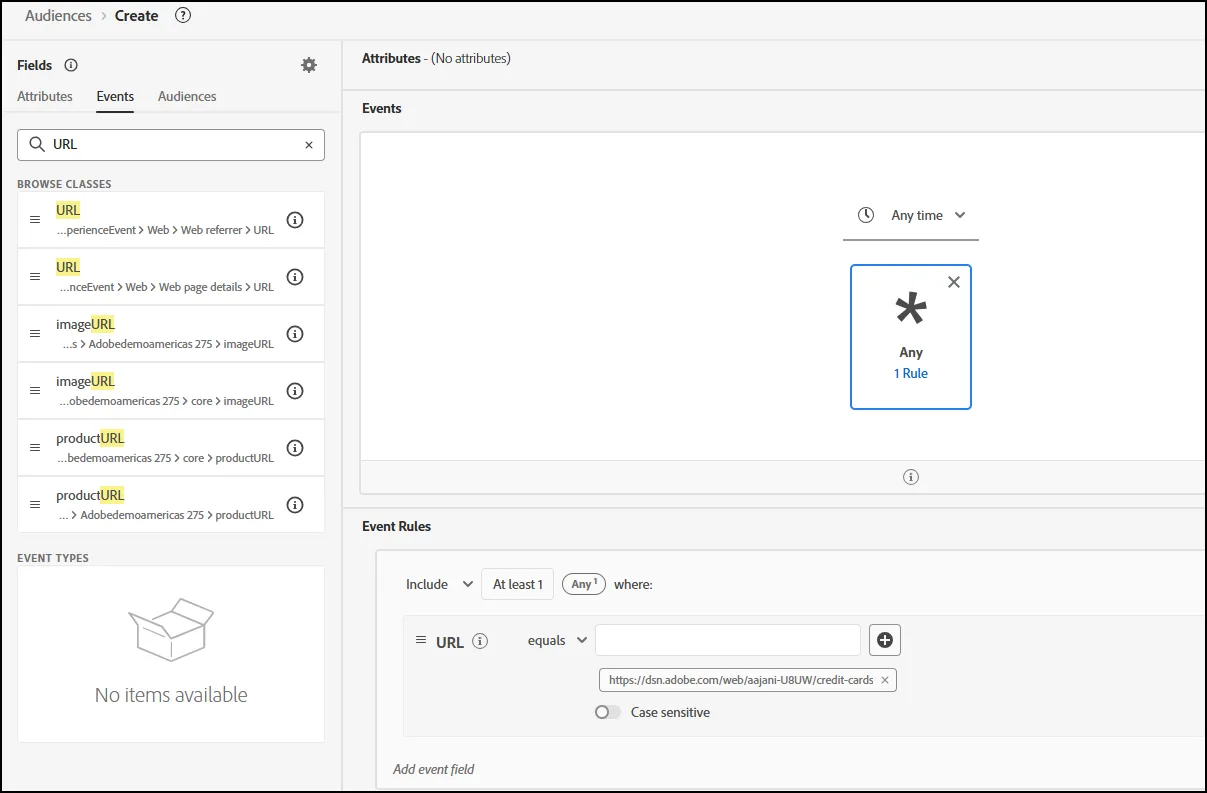
Task: Toggle the Case sensitive switch
Action: tap(608, 713)
